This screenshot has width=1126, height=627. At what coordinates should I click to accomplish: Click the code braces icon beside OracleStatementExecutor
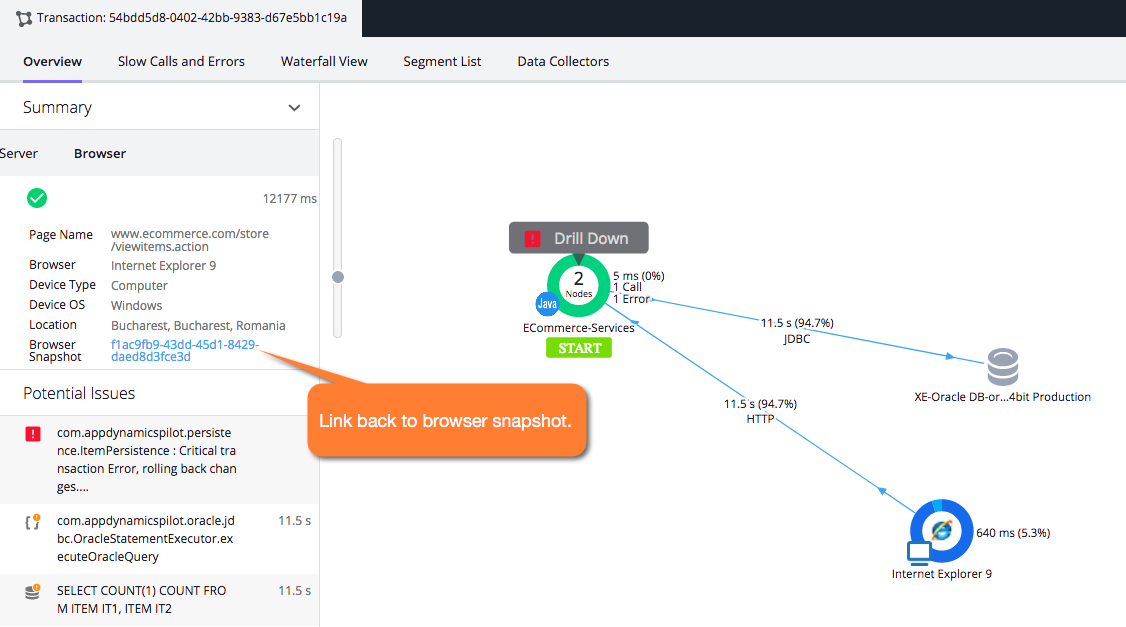click(32, 522)
